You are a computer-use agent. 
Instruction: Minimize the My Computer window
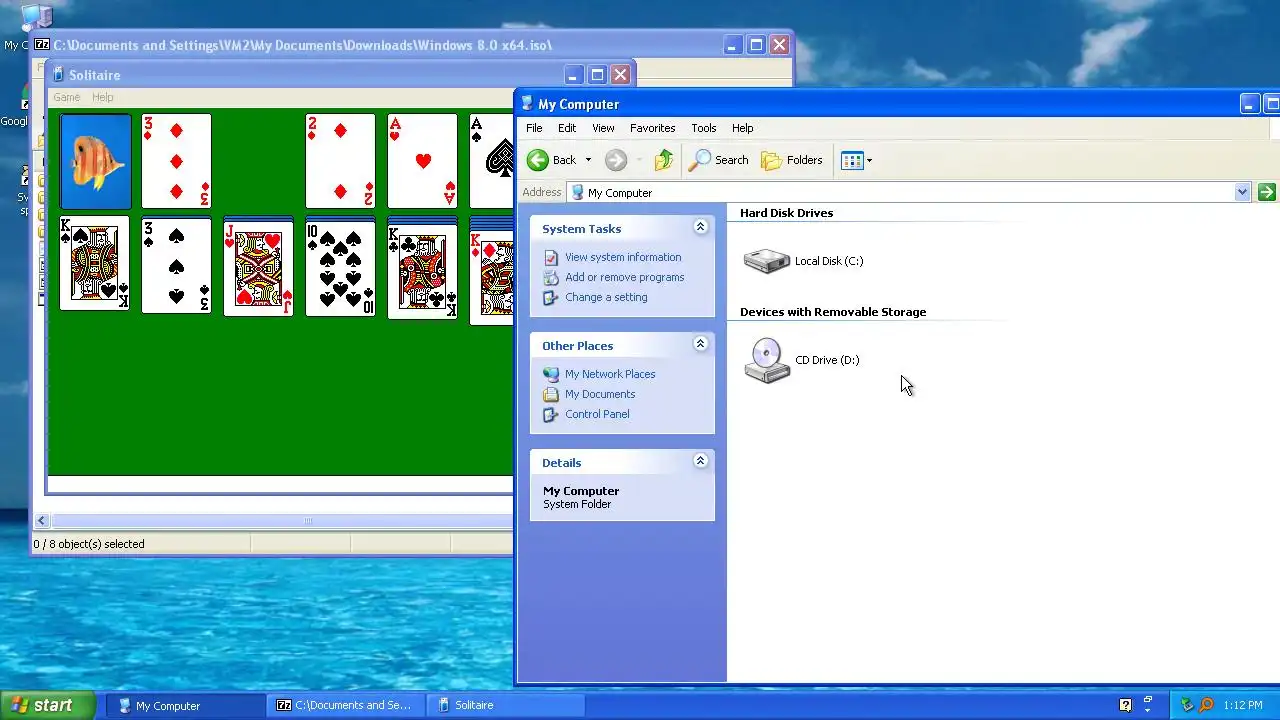1249,103
